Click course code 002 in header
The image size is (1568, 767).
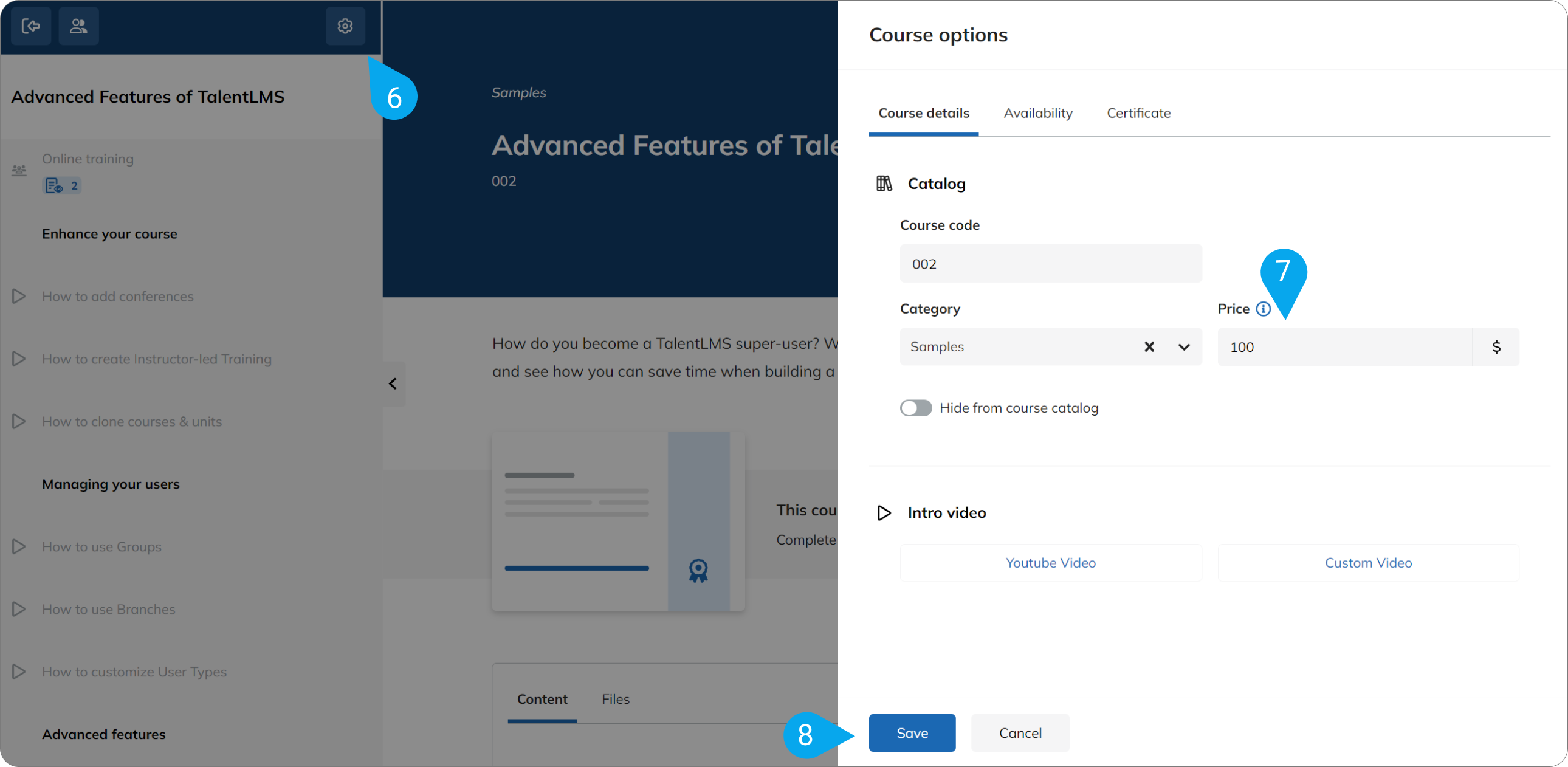[504, 181]
